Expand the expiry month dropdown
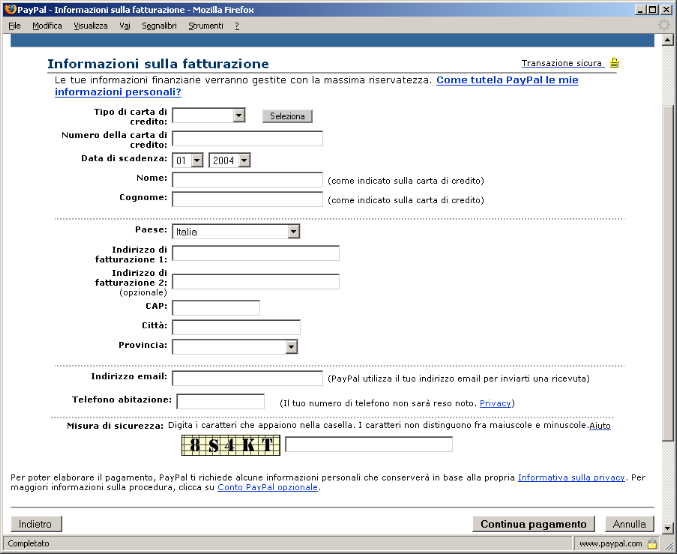677x554 pixels. pyautogui.click(x=197, y=160)
